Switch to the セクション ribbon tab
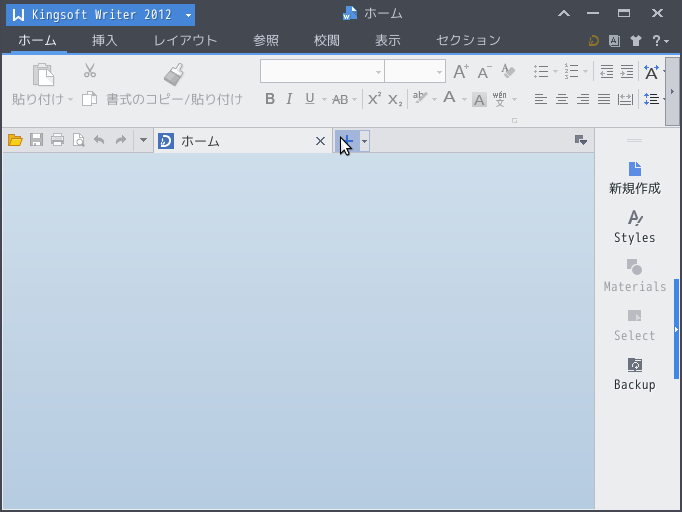The width and height of the screenshot is (682, 512). click(x=468, y=40)
